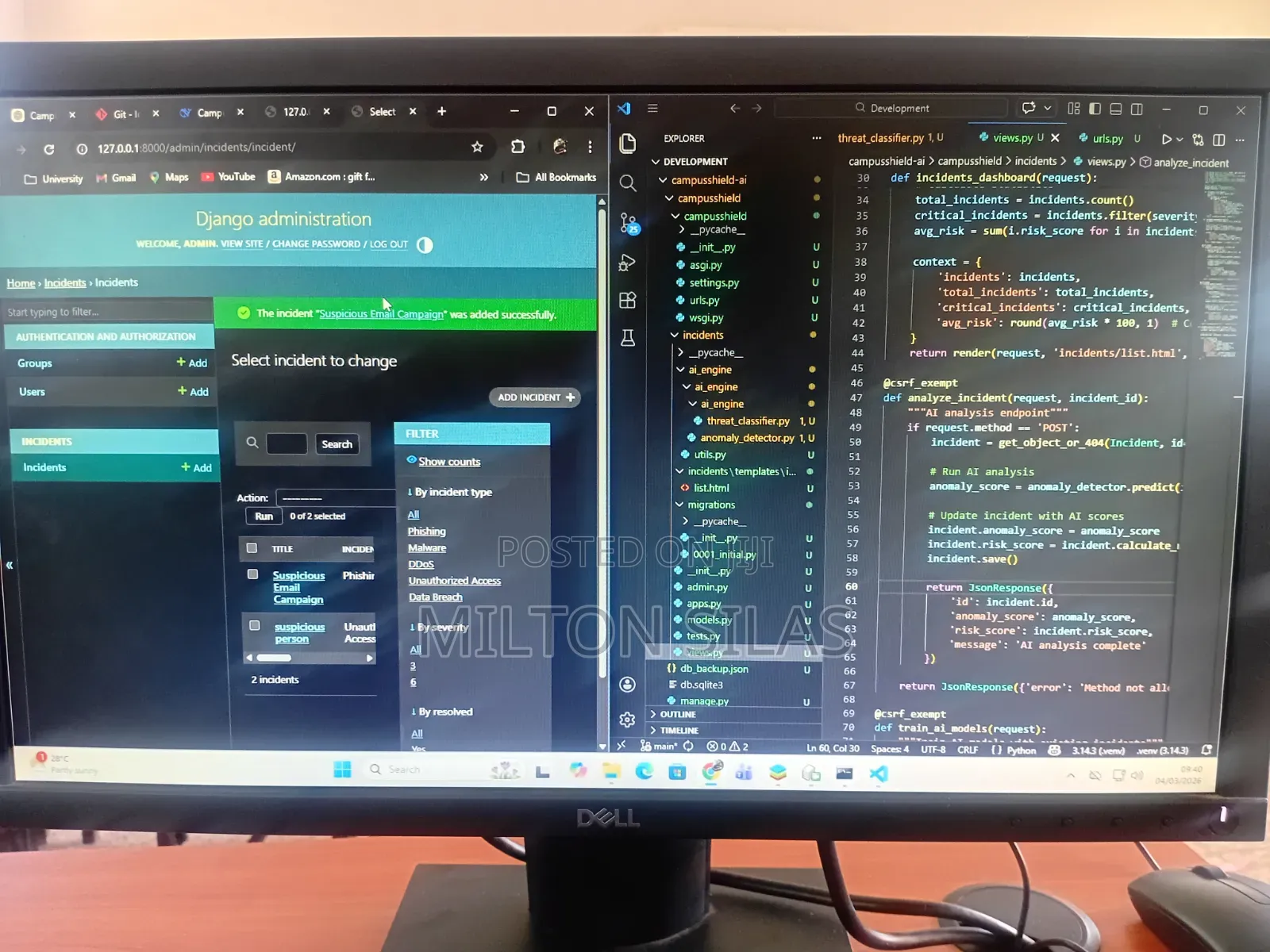The image size is (1270, 952).
Task: Open Explorer more actions ellipsis
Action: point(817,138)
